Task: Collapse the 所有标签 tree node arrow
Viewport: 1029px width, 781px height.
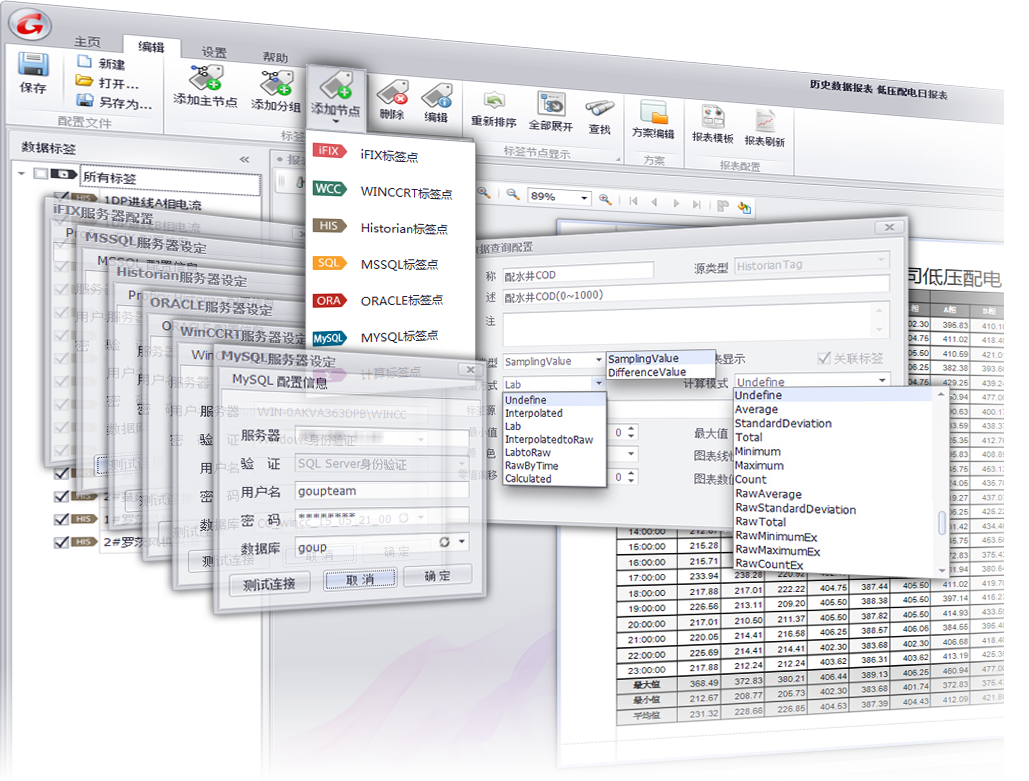Action: click(22, 173)
